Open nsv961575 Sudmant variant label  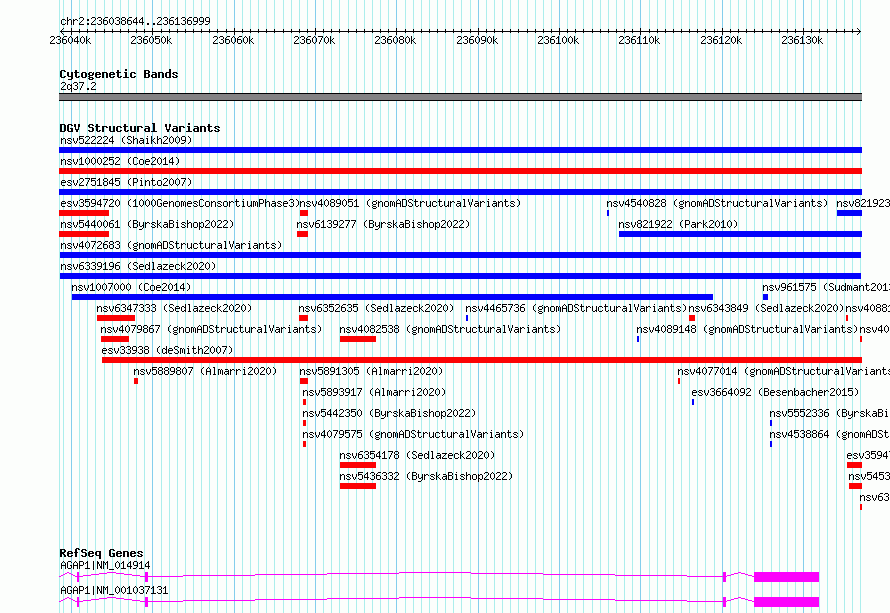point(826,287)
